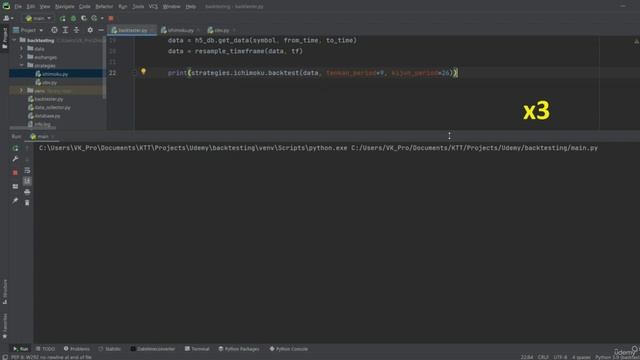Switch to ichimoku.py editor tab
This screenshot has height=360, width=640.
coord(180,30)
